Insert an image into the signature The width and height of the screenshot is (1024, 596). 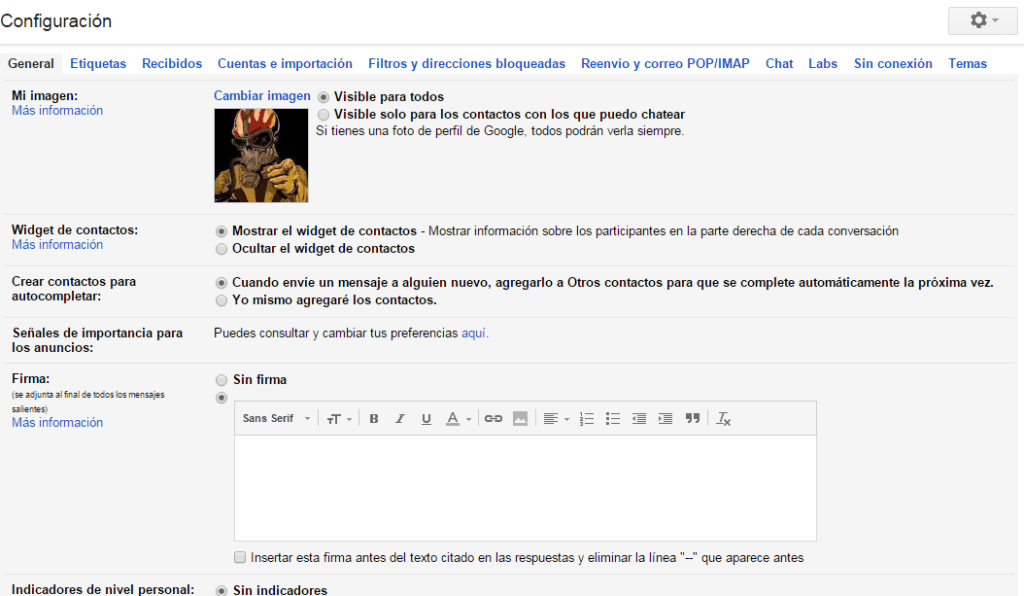[x=520, y=419]
